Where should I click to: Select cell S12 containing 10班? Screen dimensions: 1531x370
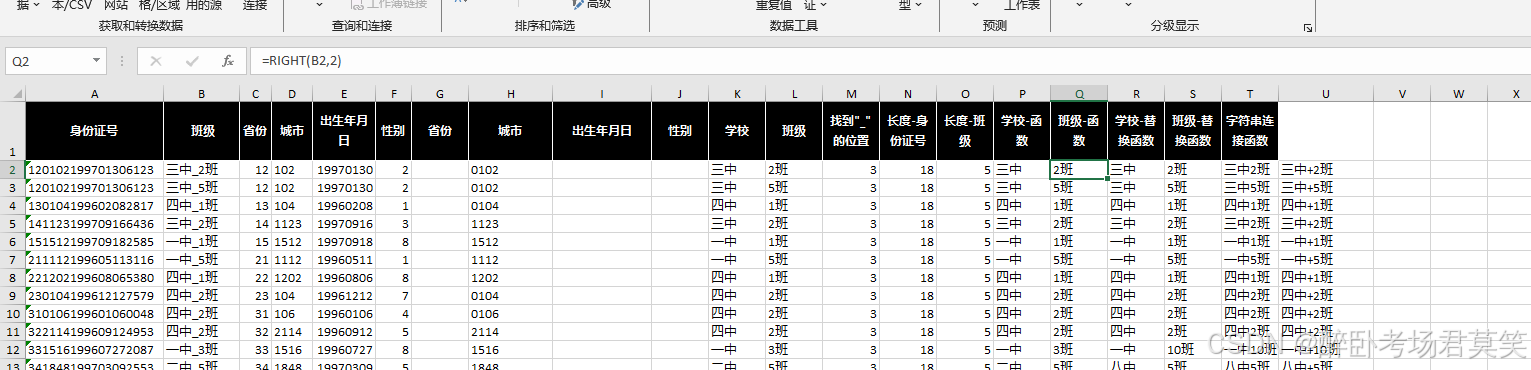(x=1193, y=350)
